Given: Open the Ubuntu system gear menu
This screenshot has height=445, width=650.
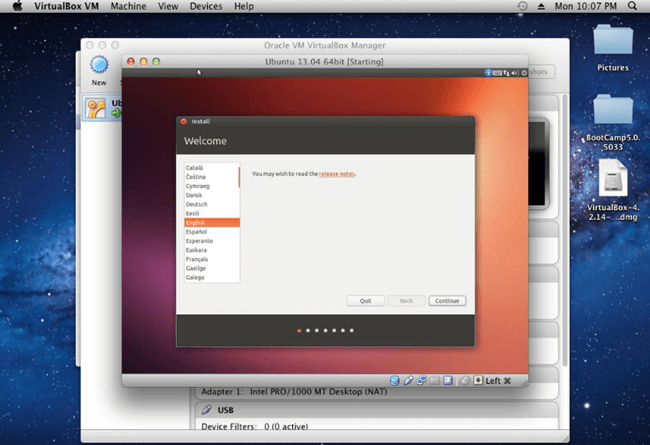Looking at the screenshot, I should click(524, 73).
